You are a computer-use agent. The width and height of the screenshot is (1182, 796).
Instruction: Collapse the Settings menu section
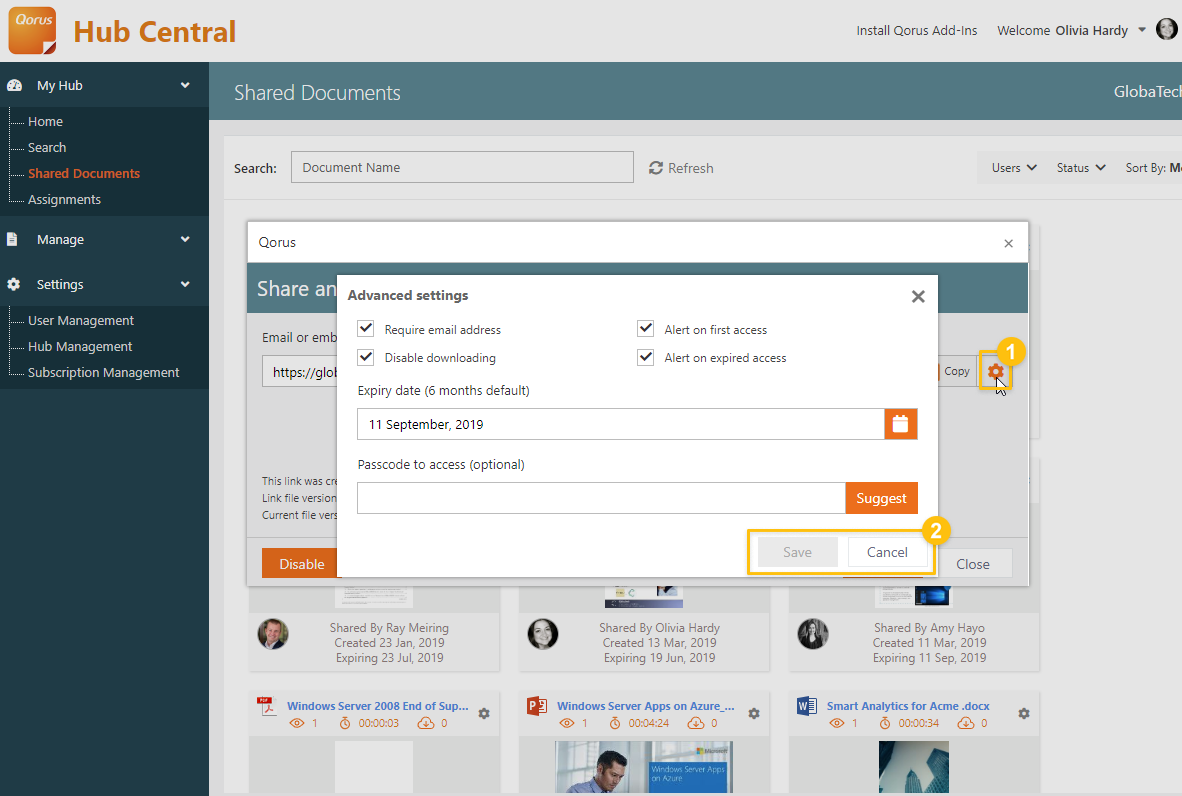185,284
